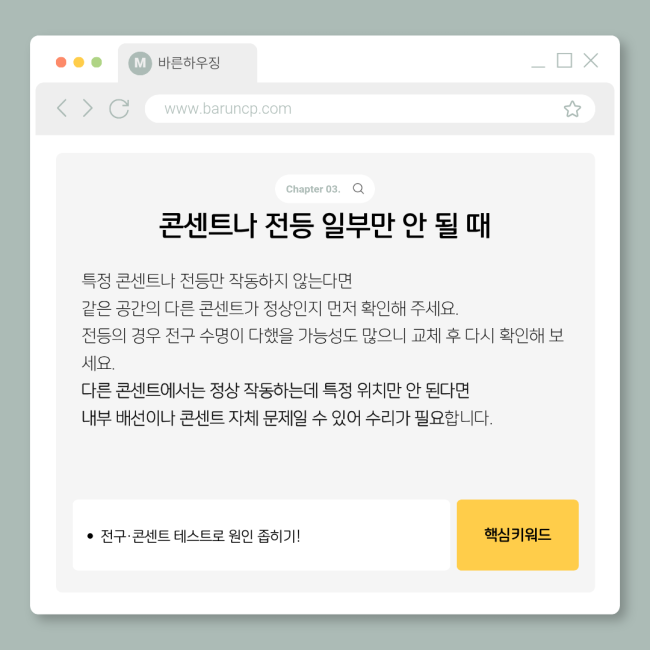Click the round M favicon in tab
Screen dimensions: 650x650
(140, 63)
